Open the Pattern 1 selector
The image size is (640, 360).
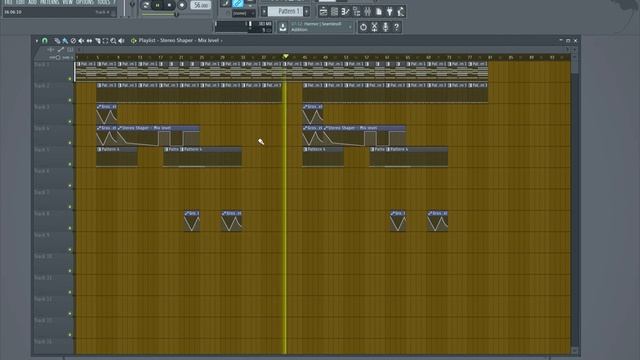click(286, 11)
